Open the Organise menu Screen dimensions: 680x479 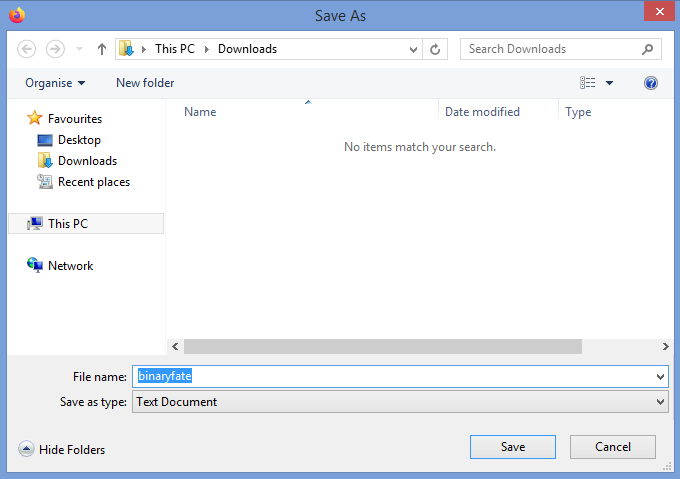(x=55, y=83)
